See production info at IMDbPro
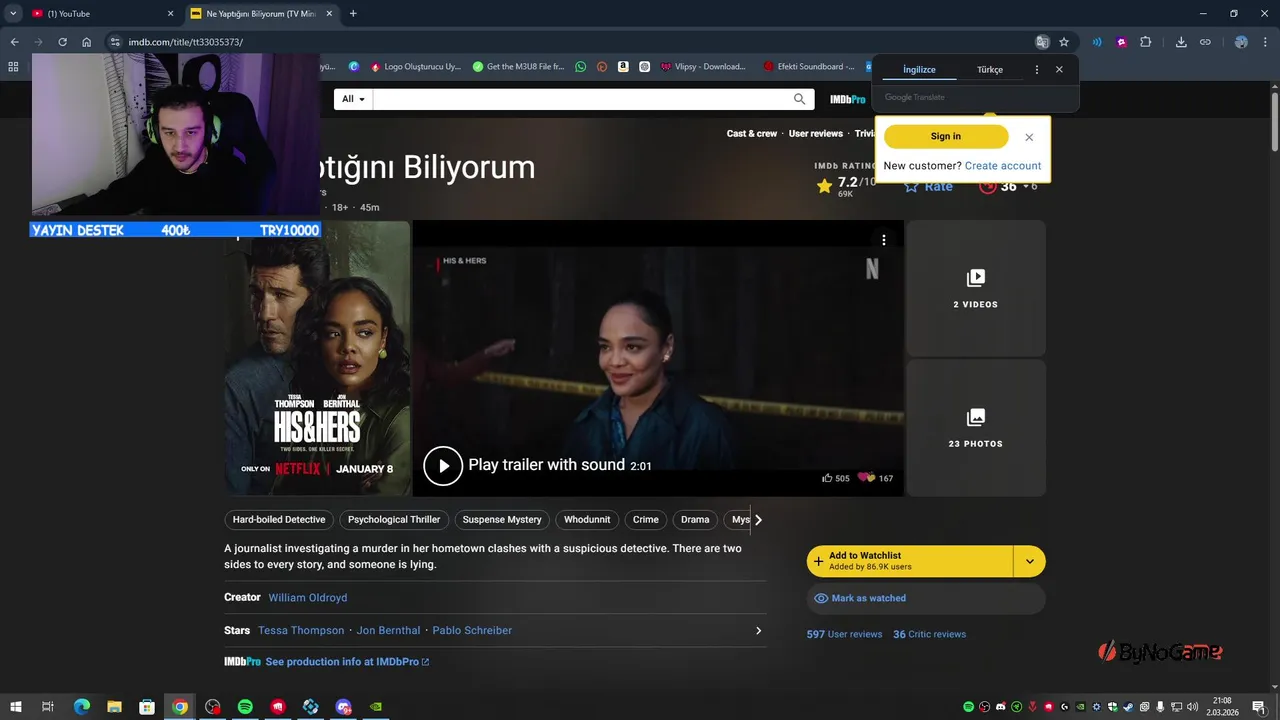The image size is (1280, 720). click(x=347, y=662)
